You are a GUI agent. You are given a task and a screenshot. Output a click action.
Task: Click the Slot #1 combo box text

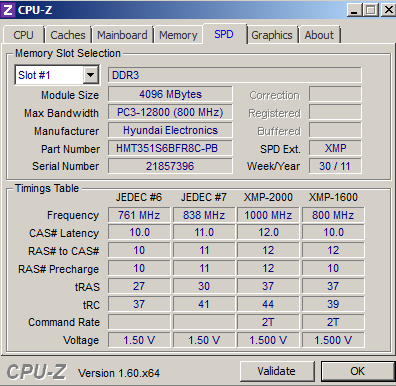coord(34,75)
